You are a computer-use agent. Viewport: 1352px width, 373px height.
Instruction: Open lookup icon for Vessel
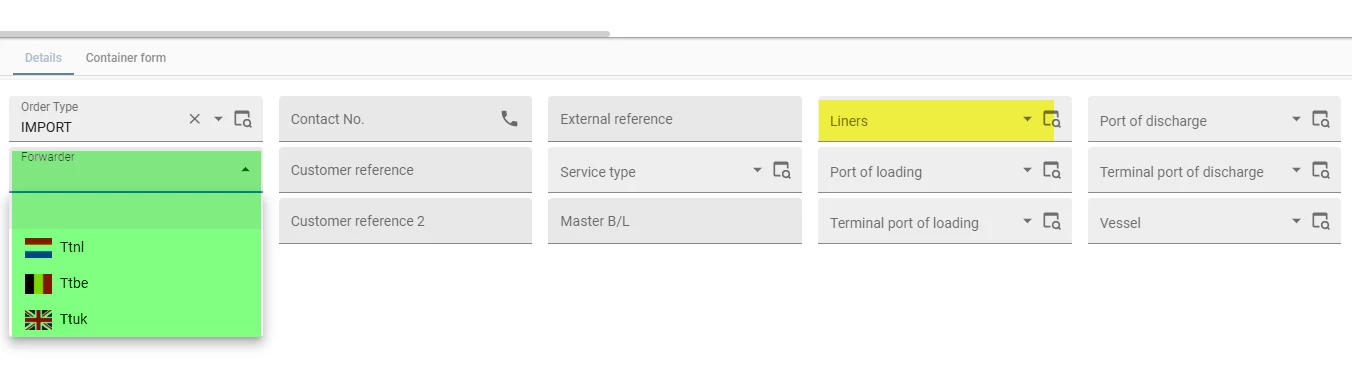[x=1321, y=221]
